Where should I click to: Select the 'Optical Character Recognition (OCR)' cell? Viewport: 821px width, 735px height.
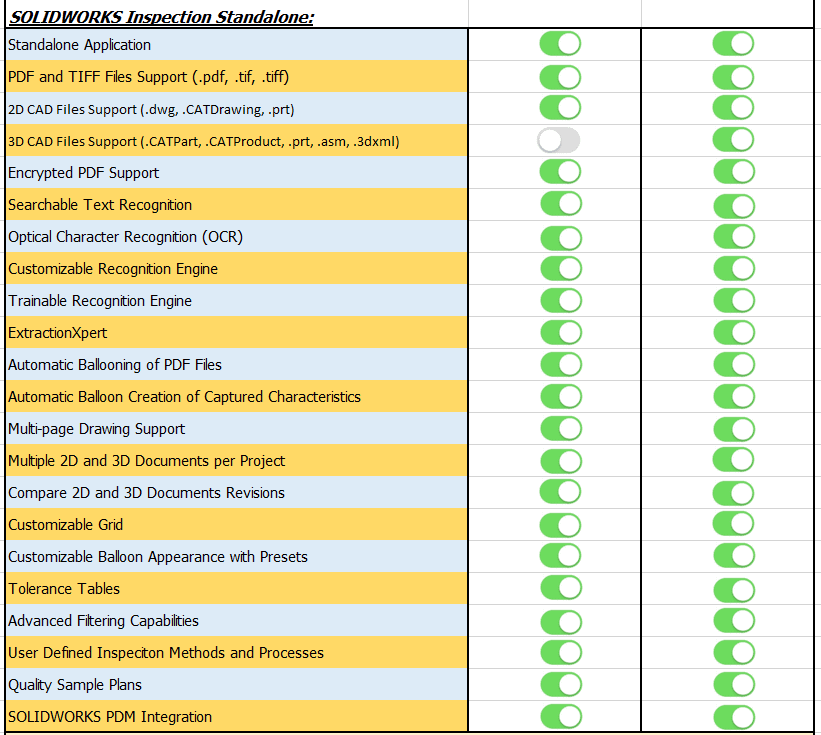pyautogui.click(x=236, y=236)
